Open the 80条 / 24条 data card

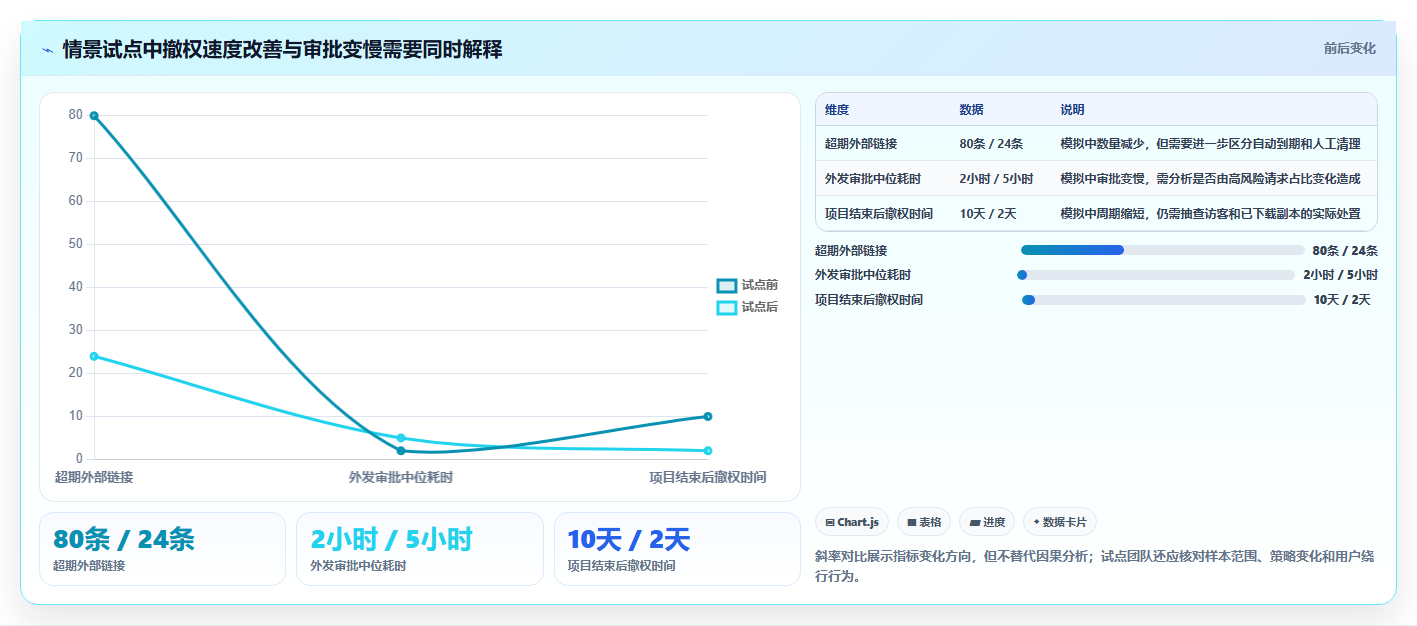(163, 549)
